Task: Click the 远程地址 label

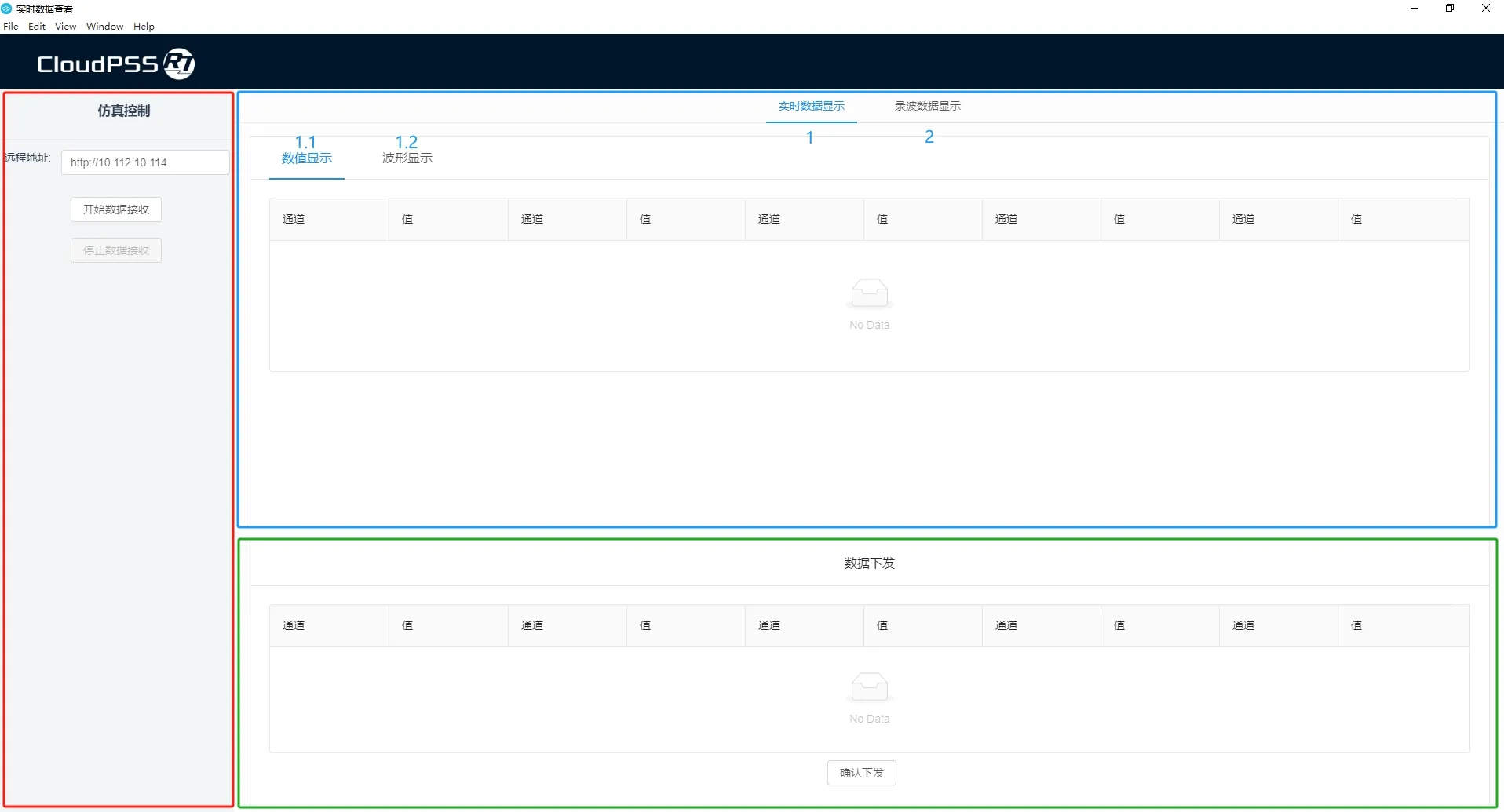Action: click(x=27, y=158)
